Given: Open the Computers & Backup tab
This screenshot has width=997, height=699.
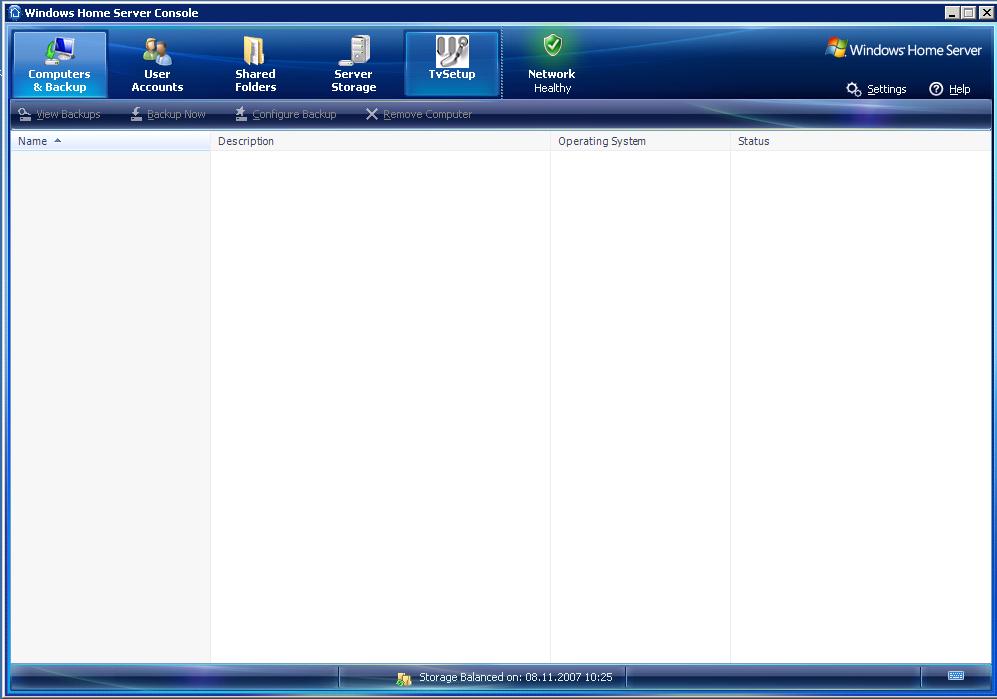Looking at the screenshot, I should [x=60, y=64].
